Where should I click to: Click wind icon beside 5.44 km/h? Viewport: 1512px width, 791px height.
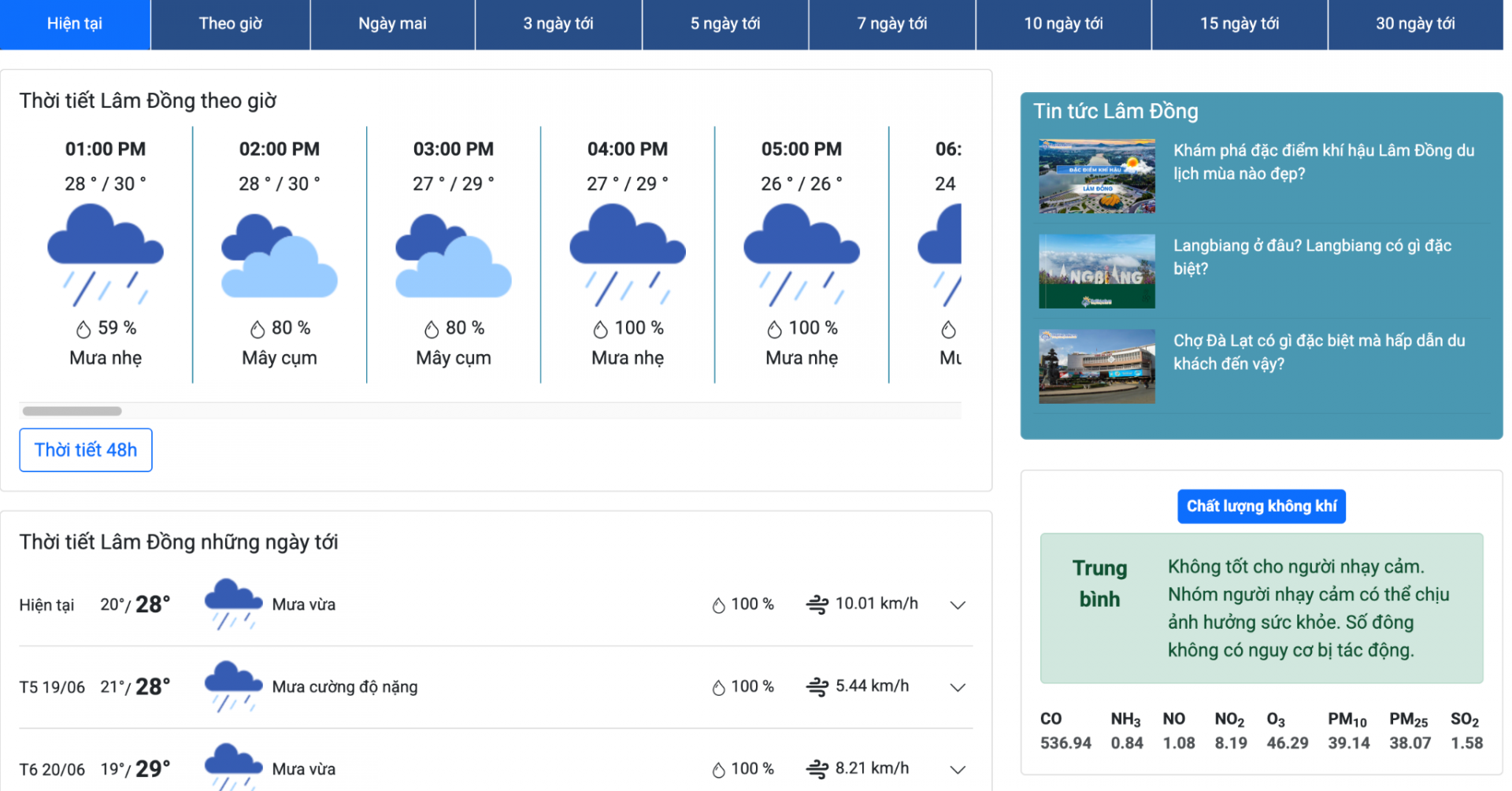pos(817,687)
